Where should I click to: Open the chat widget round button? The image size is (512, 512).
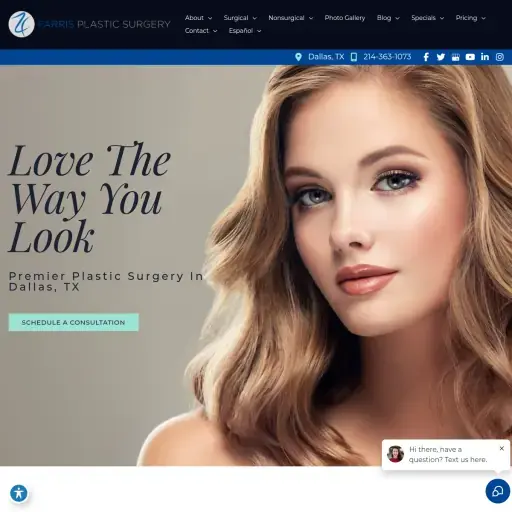[498, 491]
